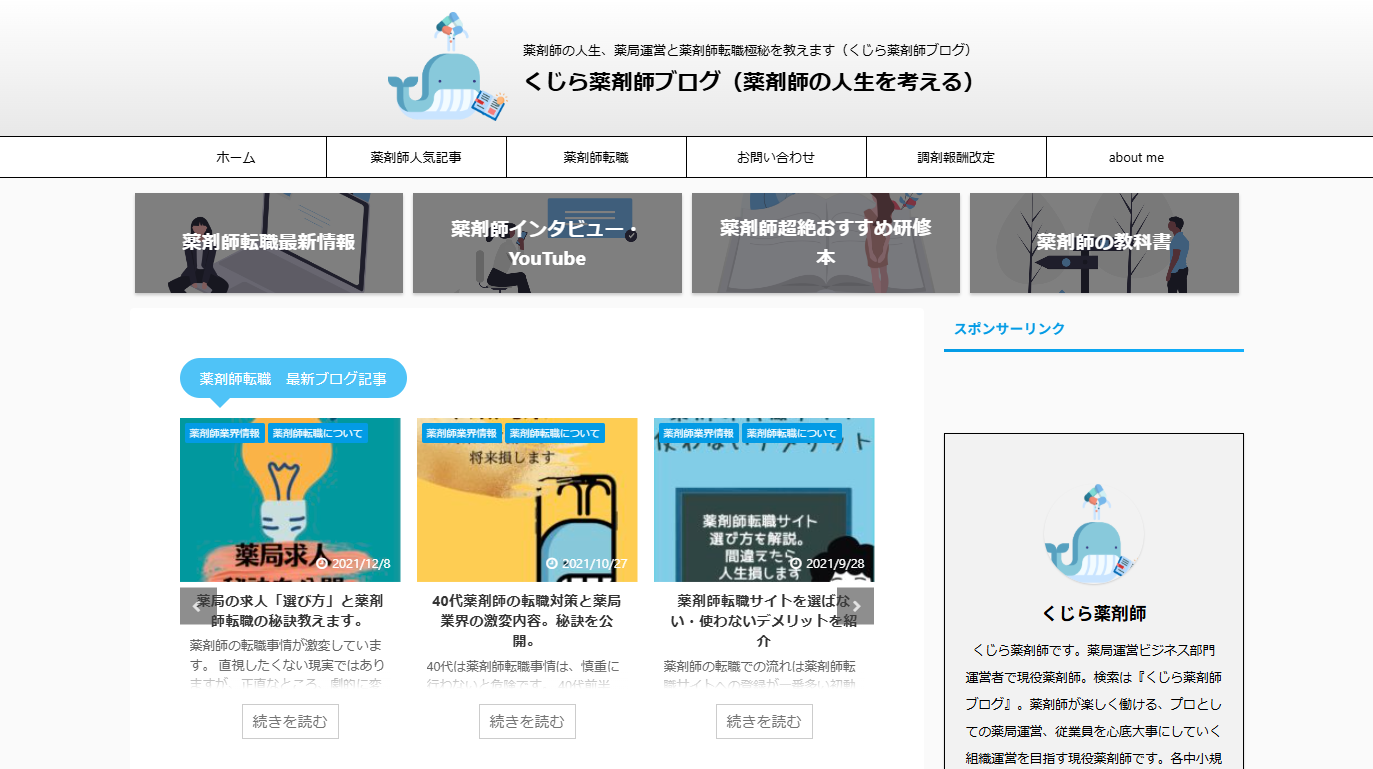Click 続きを読む under 40代薬剤師 article
Screen dimensions: 1373x769
tap(527, 721)
